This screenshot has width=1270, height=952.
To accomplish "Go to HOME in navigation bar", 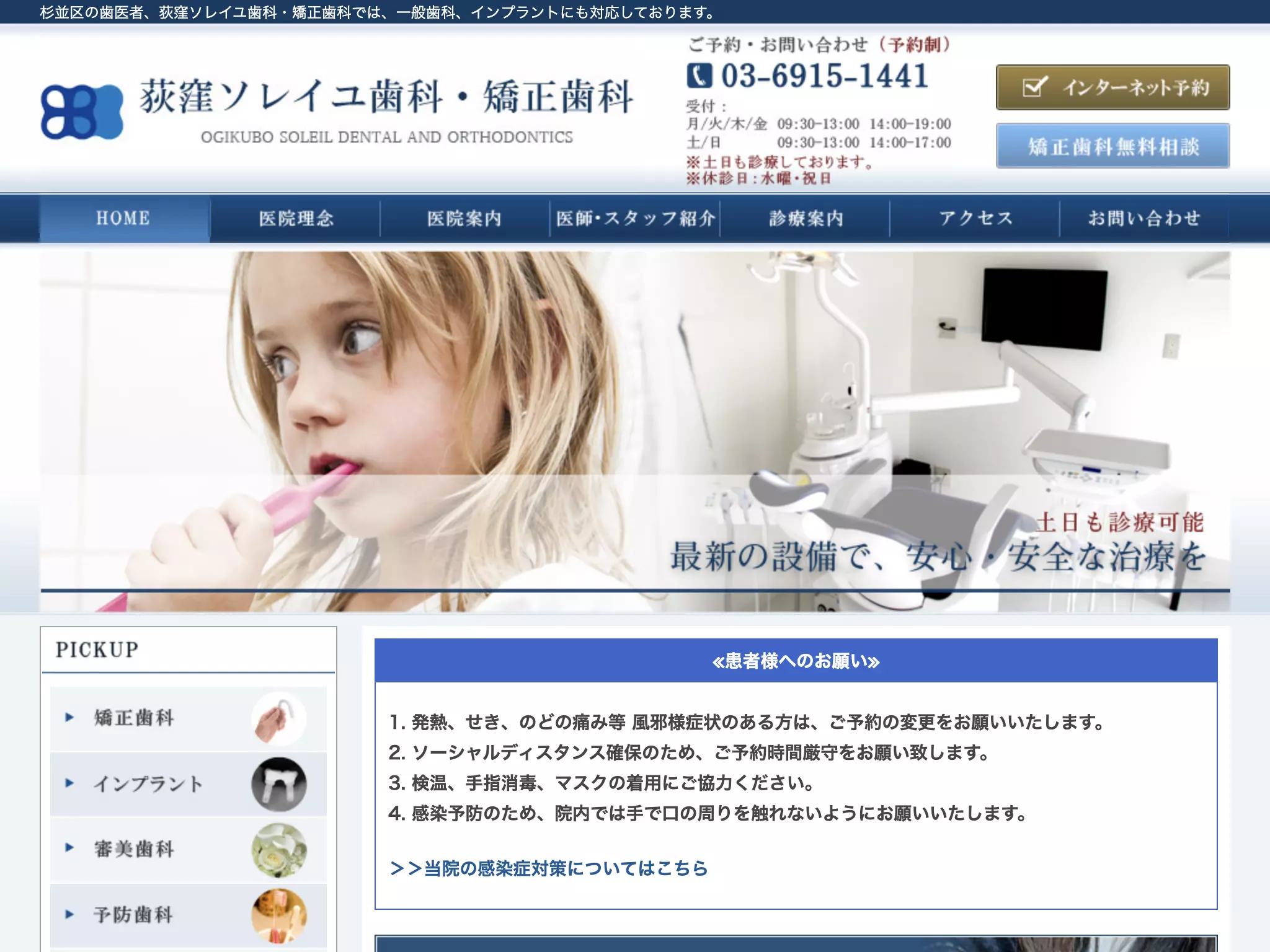I will coord(124,218).
